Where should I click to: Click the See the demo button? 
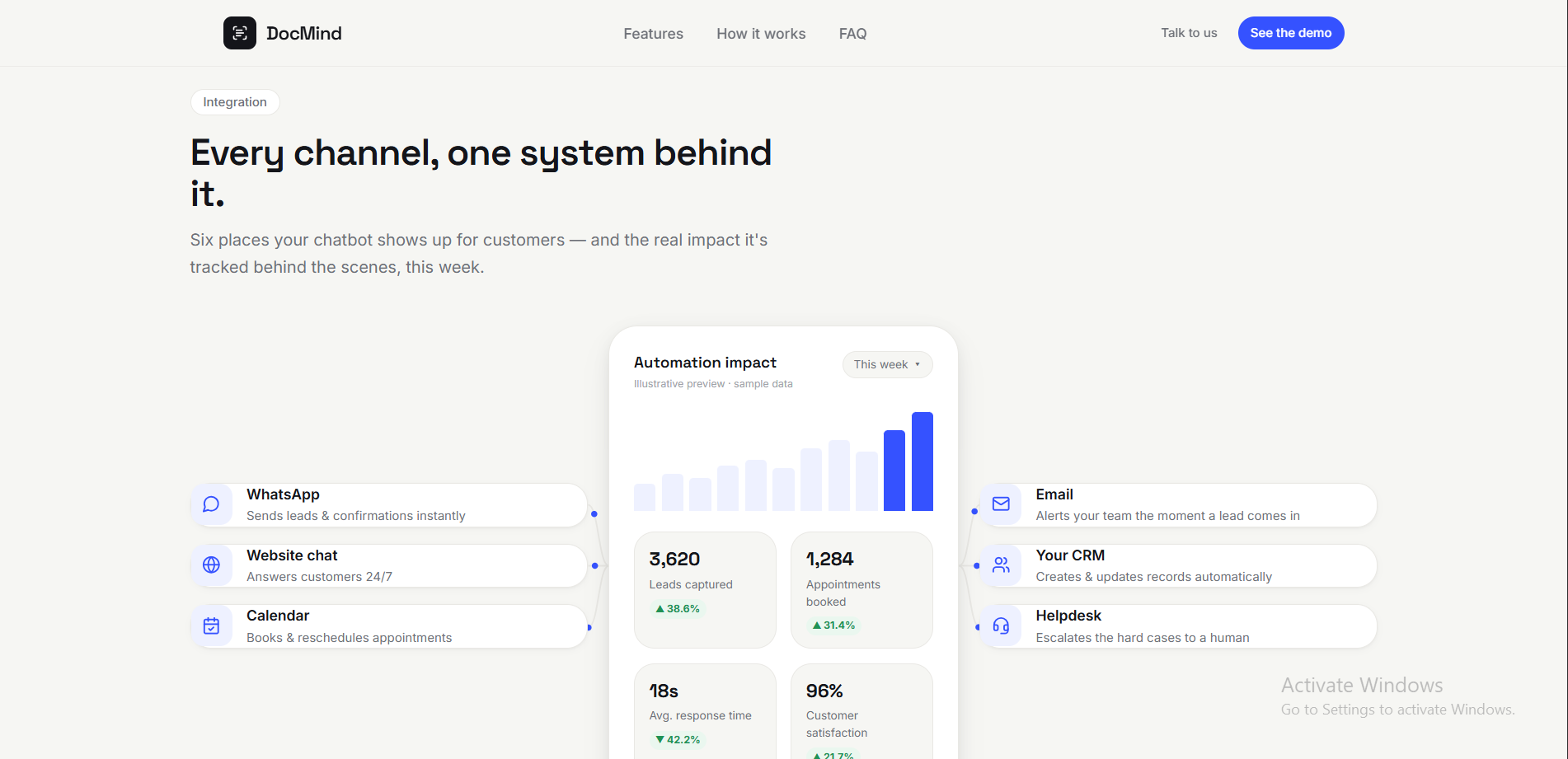pos(1291,33)
